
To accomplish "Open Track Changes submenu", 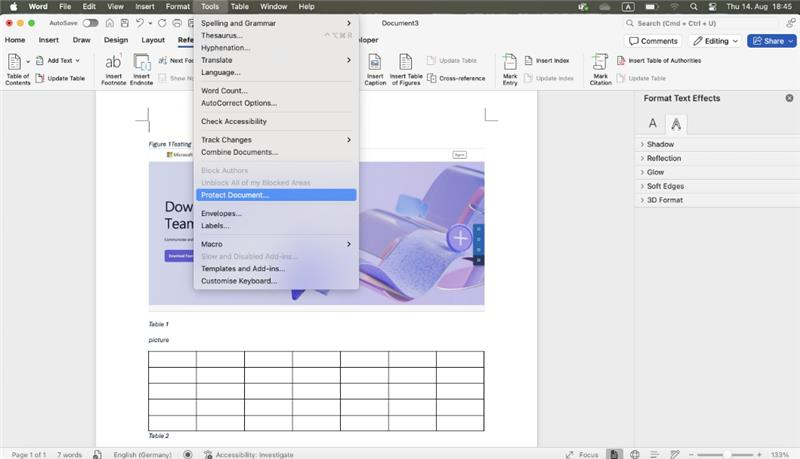I will tap(276, 140).
